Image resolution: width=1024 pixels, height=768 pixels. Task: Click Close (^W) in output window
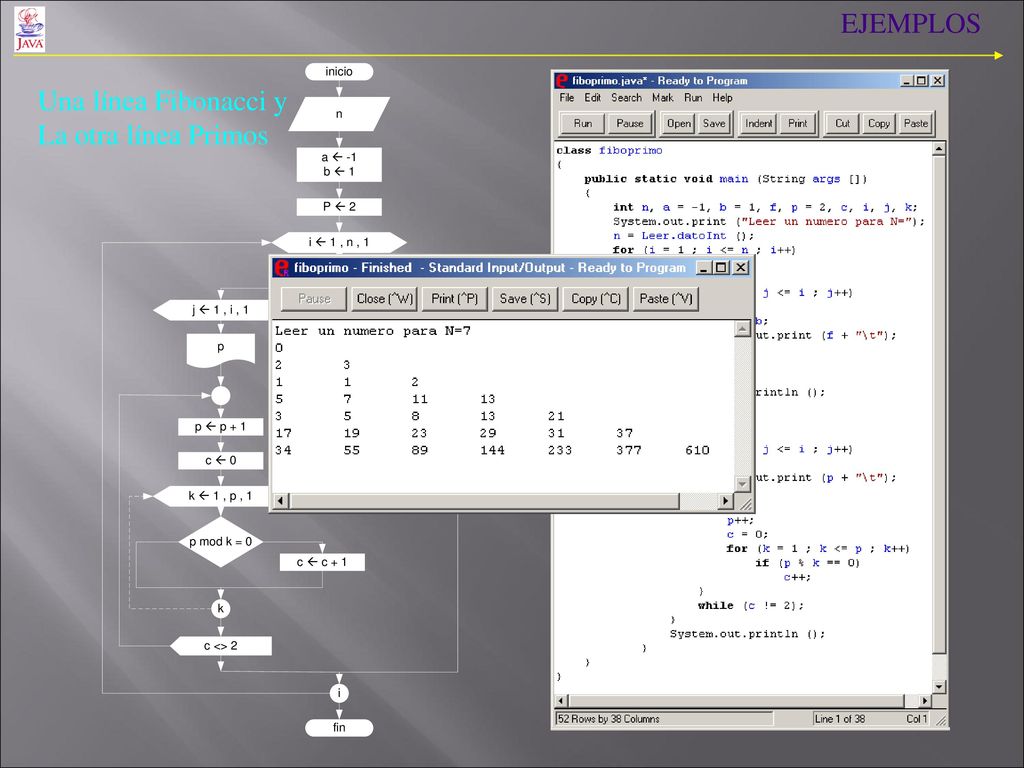(385, 298)
